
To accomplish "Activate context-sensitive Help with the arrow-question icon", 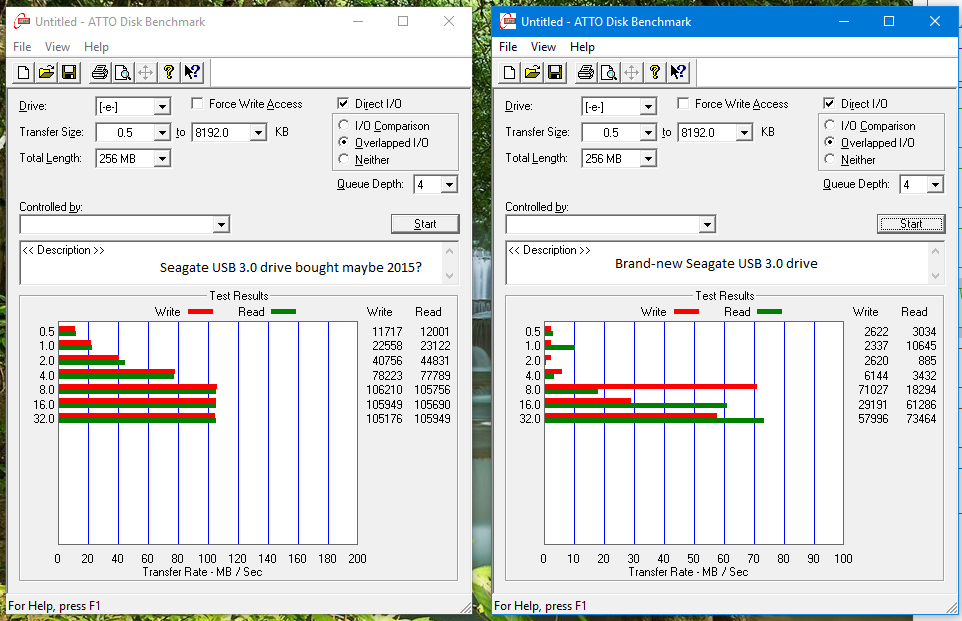I will tap(192, 71).
